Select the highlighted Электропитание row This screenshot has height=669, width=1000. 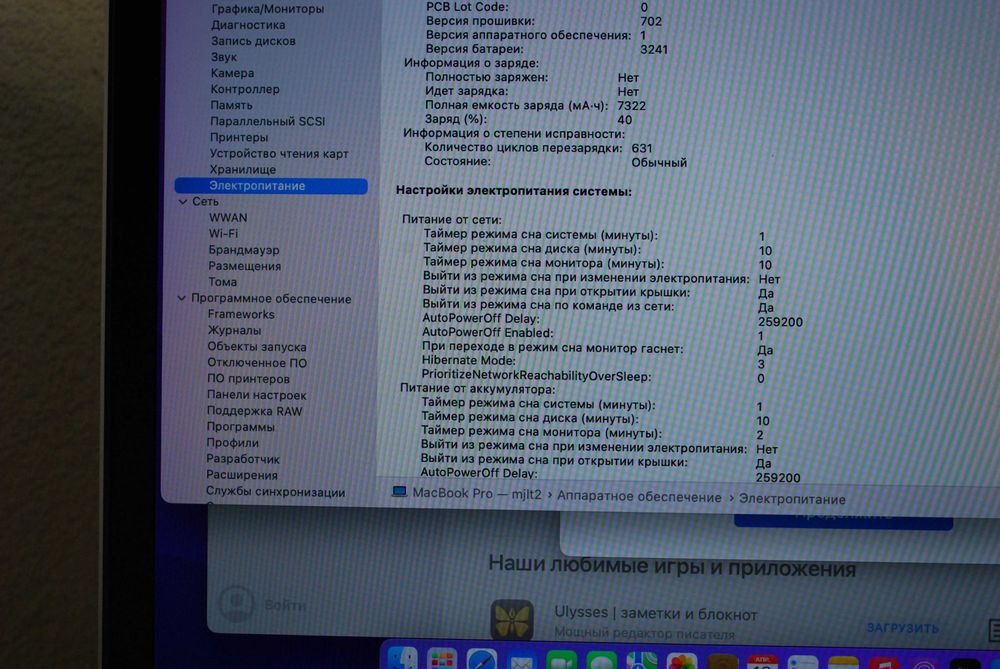coord(271,186)
